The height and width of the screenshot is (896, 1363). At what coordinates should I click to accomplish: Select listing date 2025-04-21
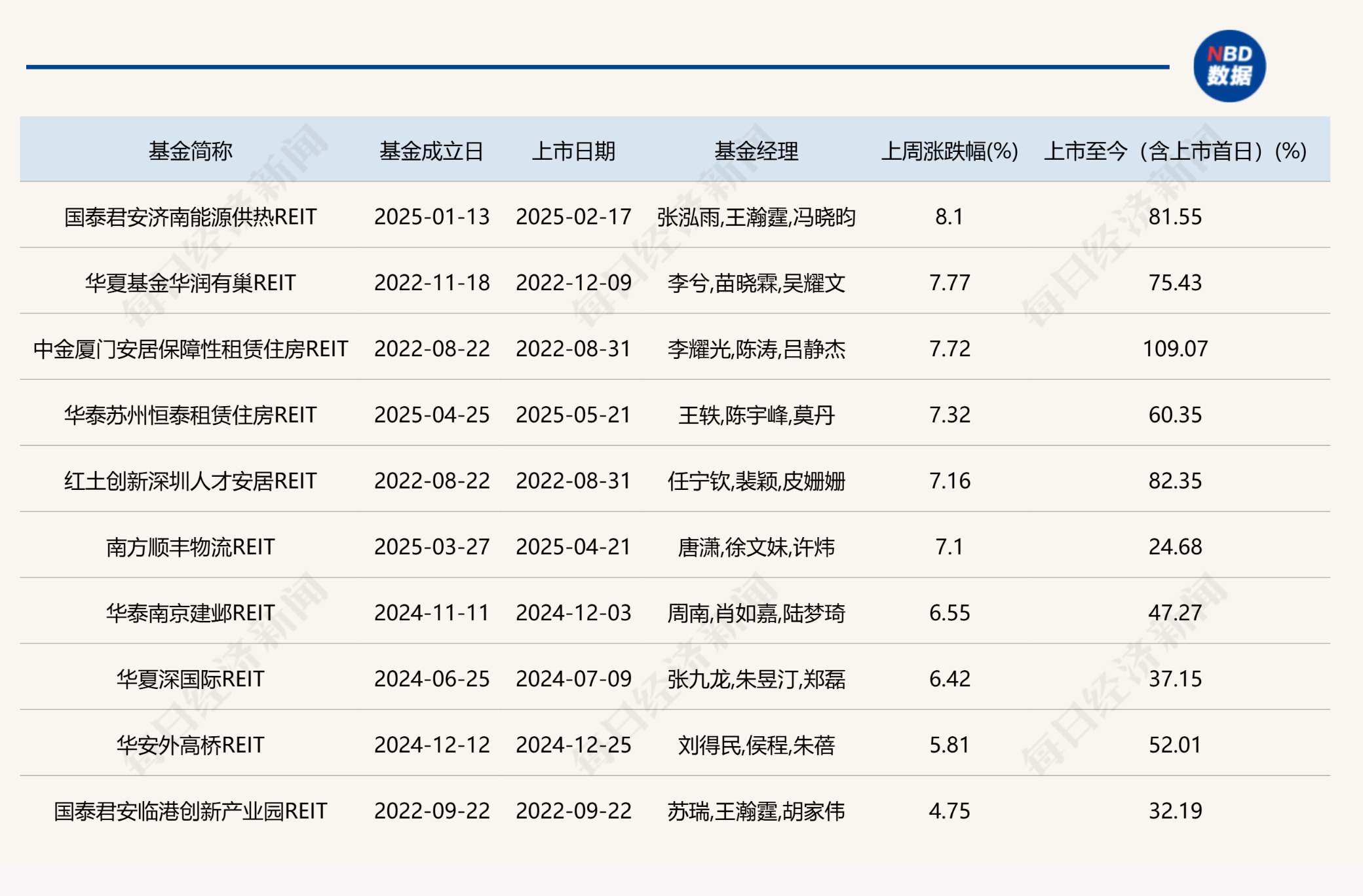tap(573, 547)
